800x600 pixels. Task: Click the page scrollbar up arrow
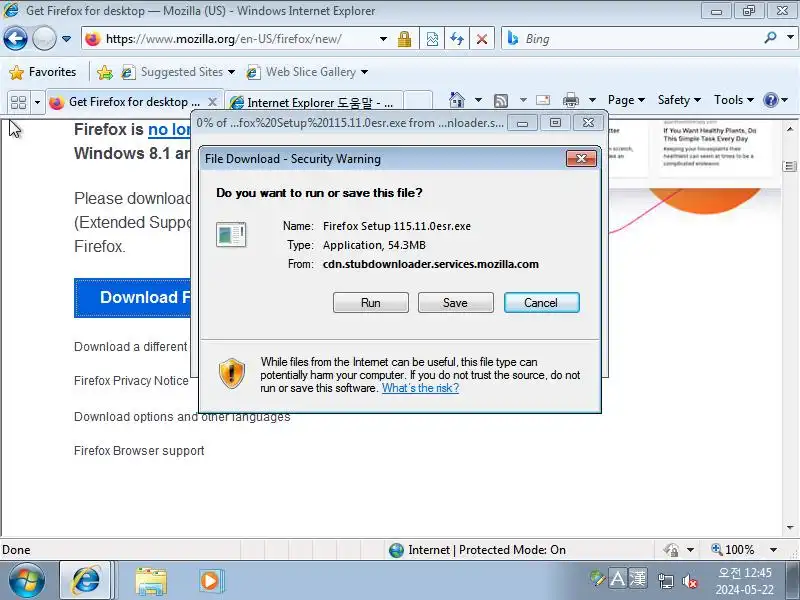tap(790, 129)
